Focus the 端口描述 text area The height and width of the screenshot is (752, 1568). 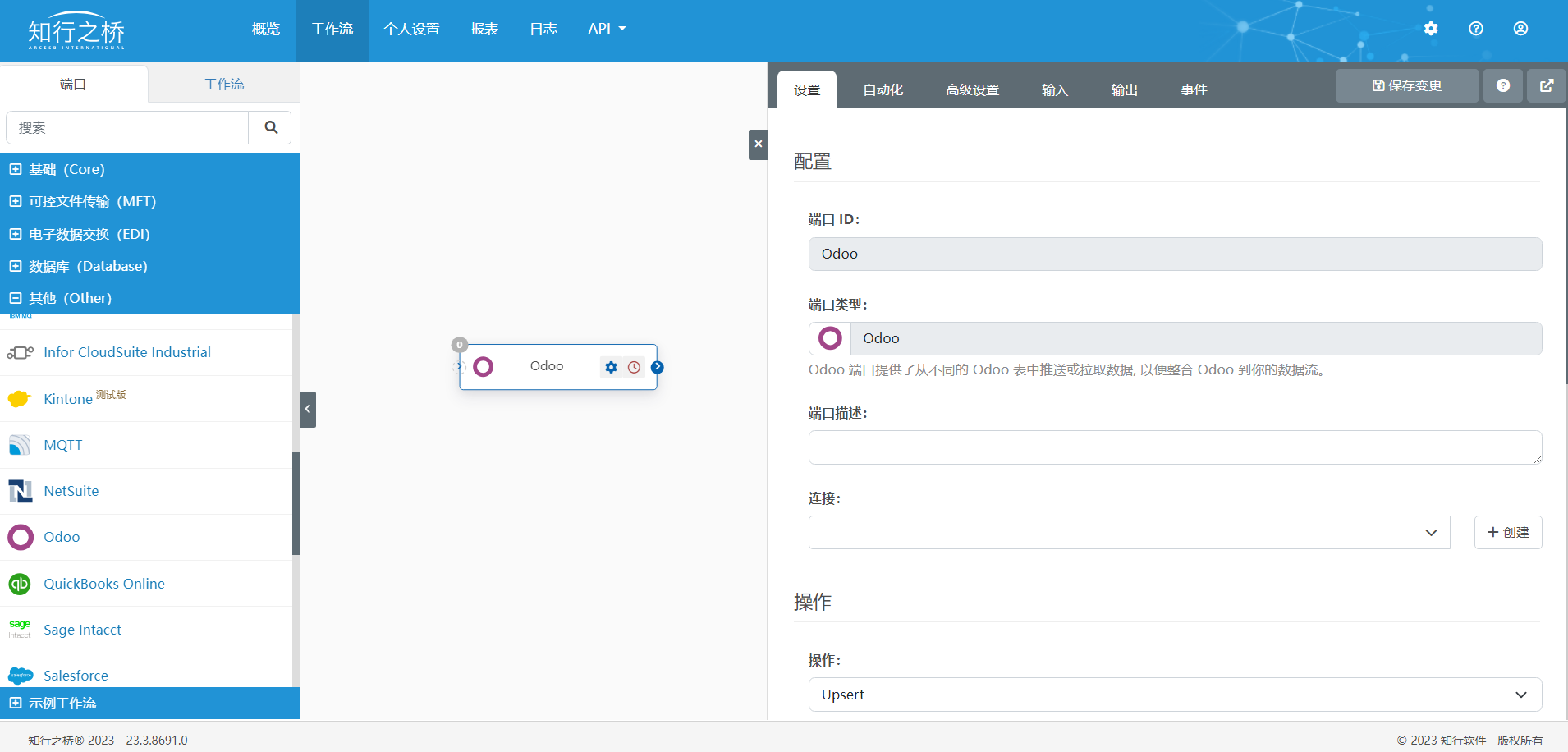pos(1175,447)
